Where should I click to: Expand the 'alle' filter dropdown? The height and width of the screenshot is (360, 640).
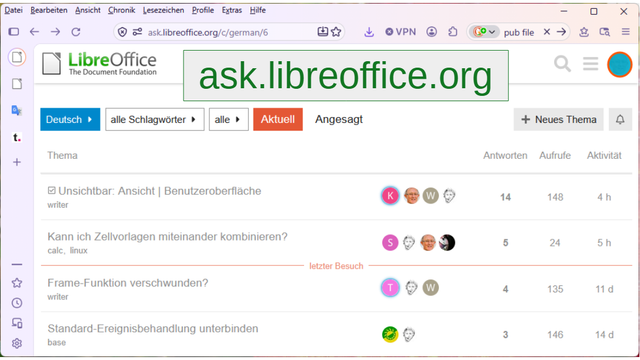click(x=229, y=120)
